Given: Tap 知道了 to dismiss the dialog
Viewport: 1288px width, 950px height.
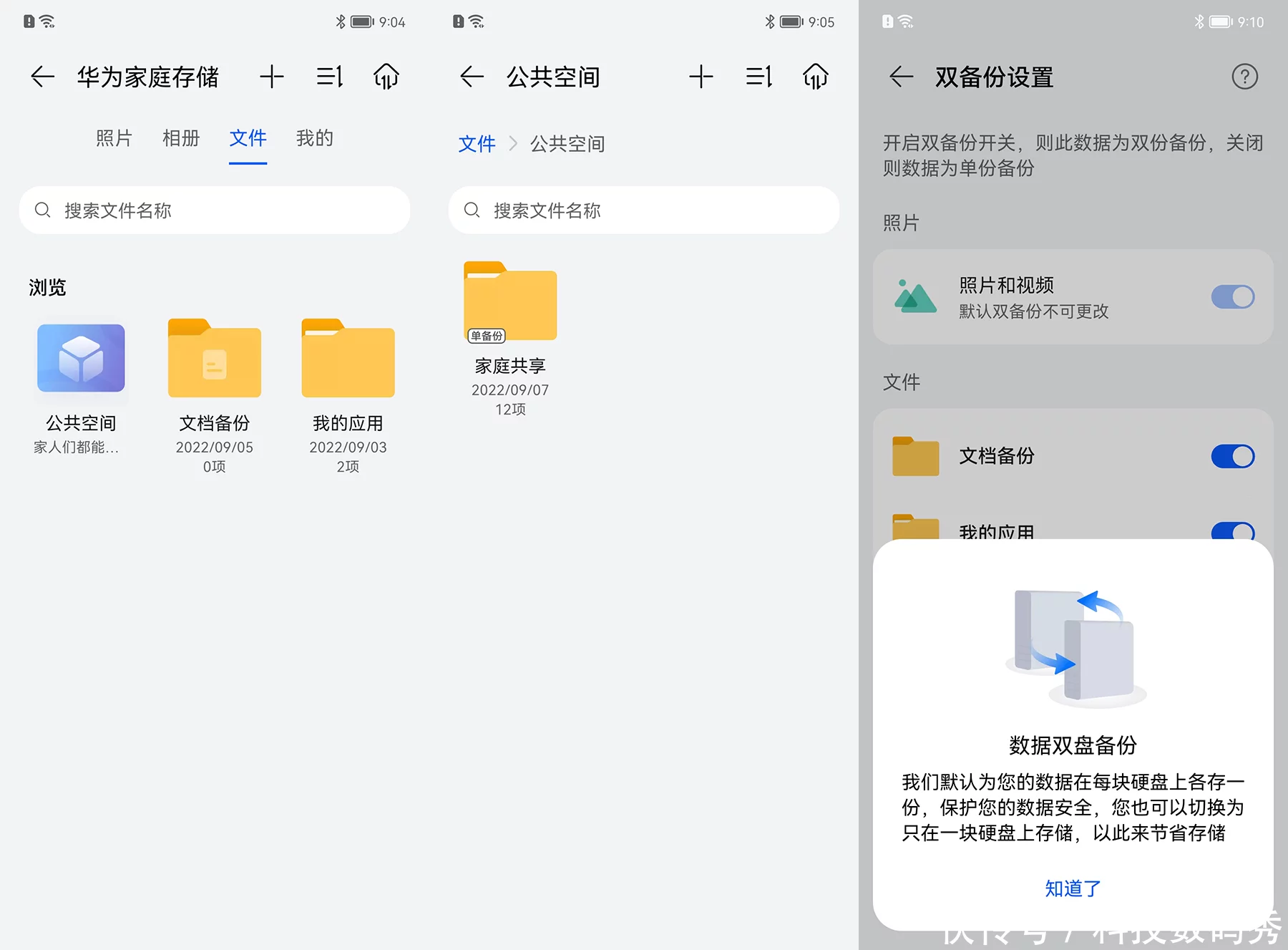Looking at the screenshot, I should pos(1073,888).
